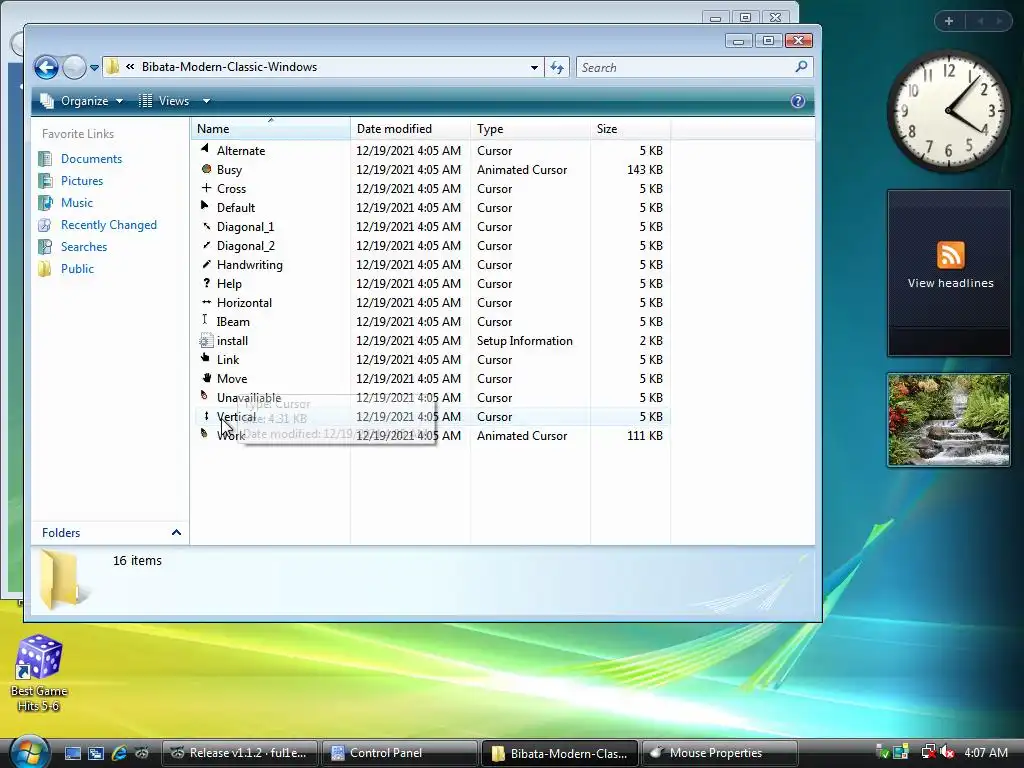Viewport: 1024px width, 768px height.
Task: Click the Cross cursor file icon
Action: (x=206, y=188)
